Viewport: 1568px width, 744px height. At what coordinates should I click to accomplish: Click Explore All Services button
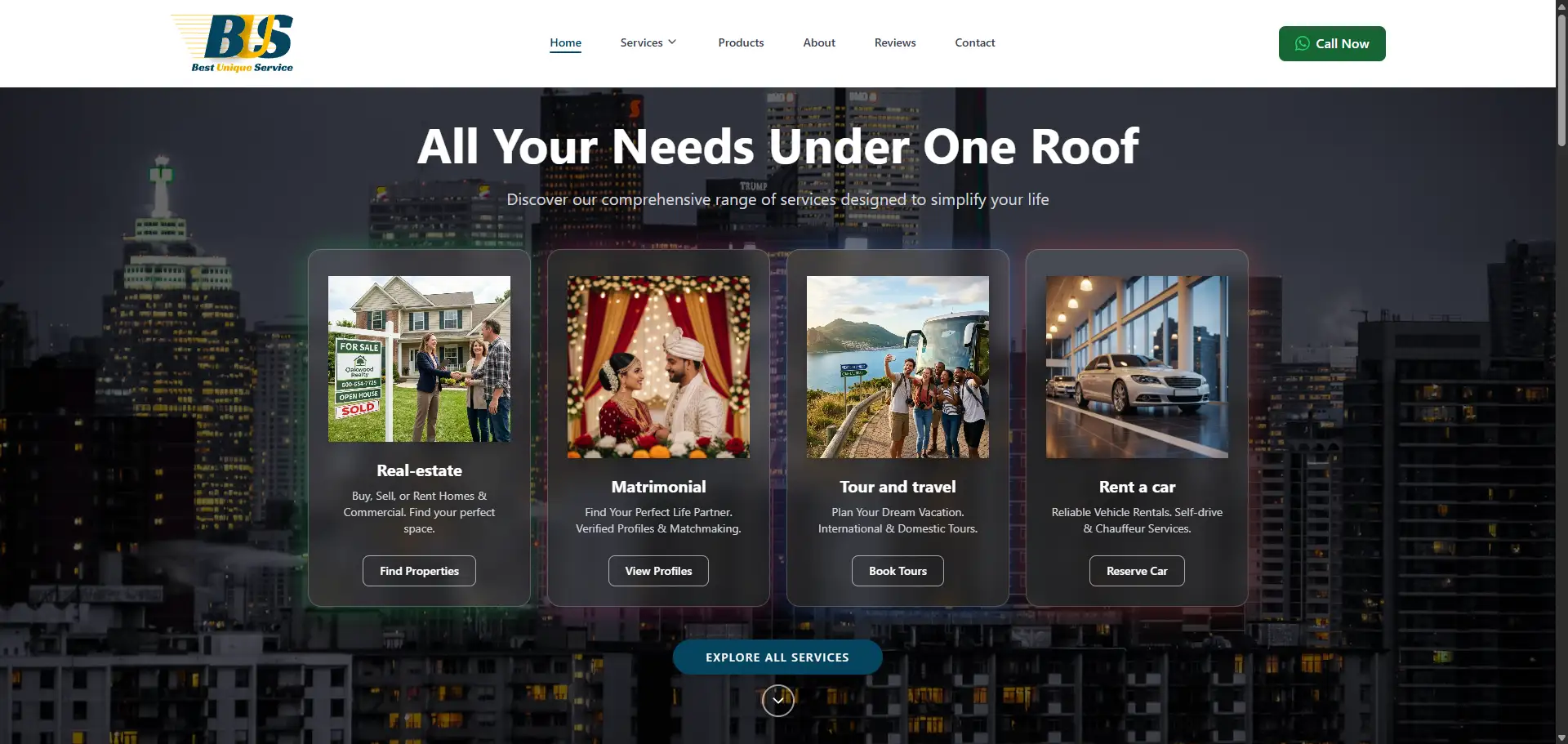click(777, 657)
